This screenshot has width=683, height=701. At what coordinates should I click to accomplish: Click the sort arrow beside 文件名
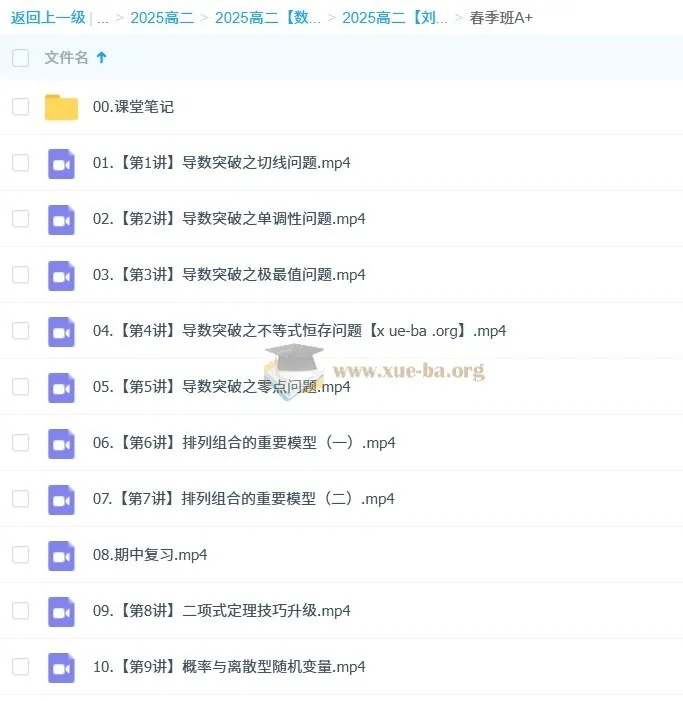(101, 58)
